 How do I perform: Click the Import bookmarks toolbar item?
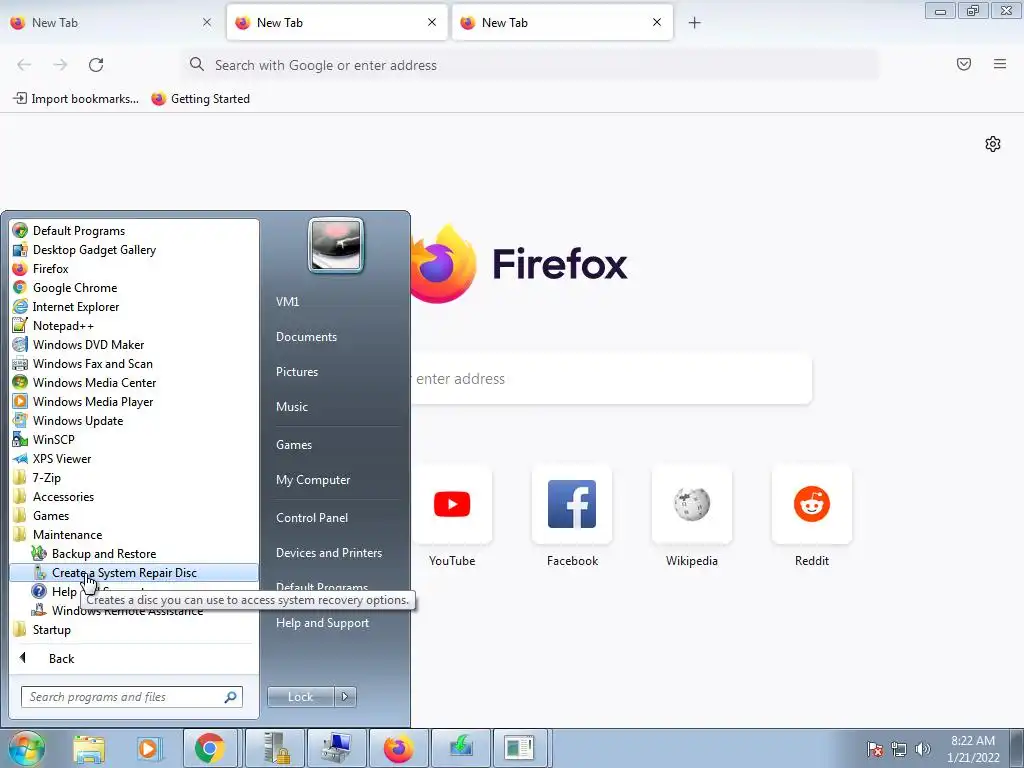(x=76, y=99)
